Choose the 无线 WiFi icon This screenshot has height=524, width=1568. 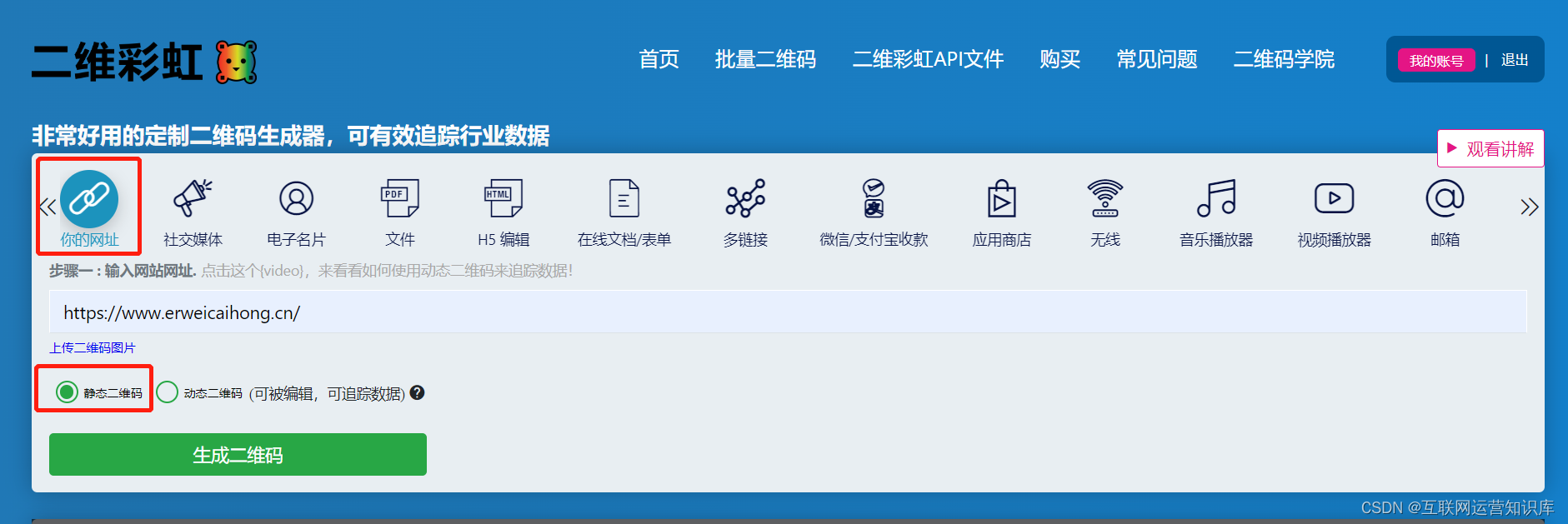click(x=1105, y=198)
